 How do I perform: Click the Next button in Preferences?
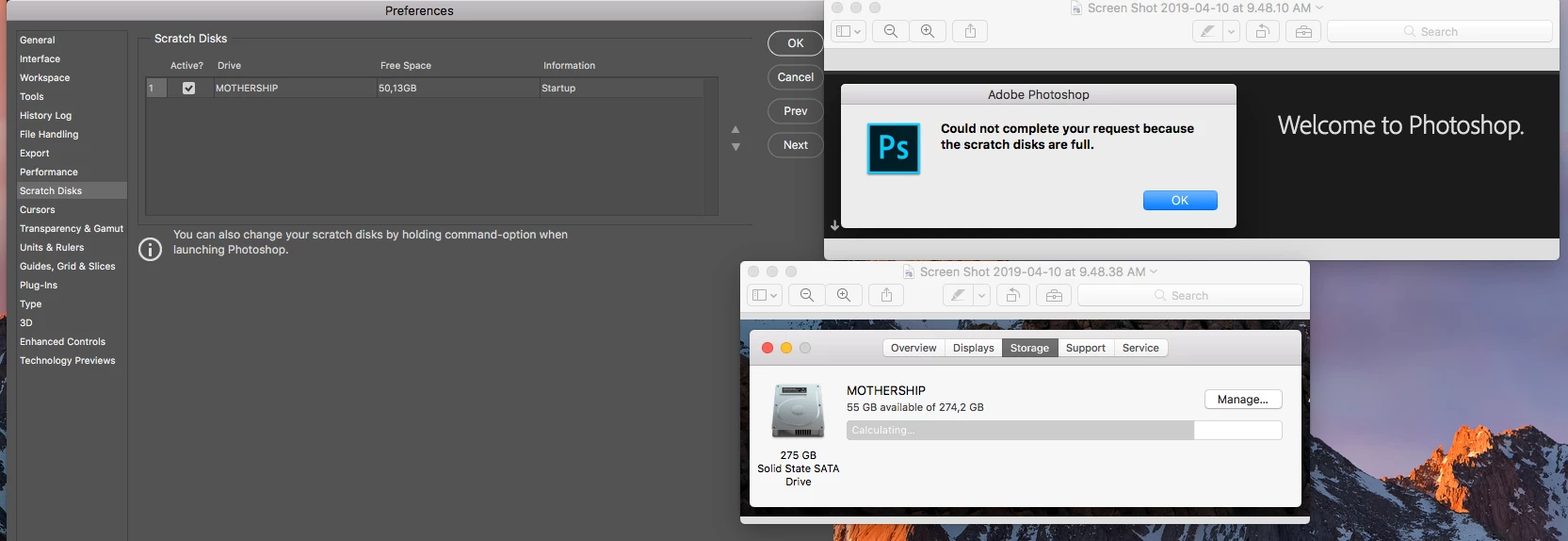[796, 145]
